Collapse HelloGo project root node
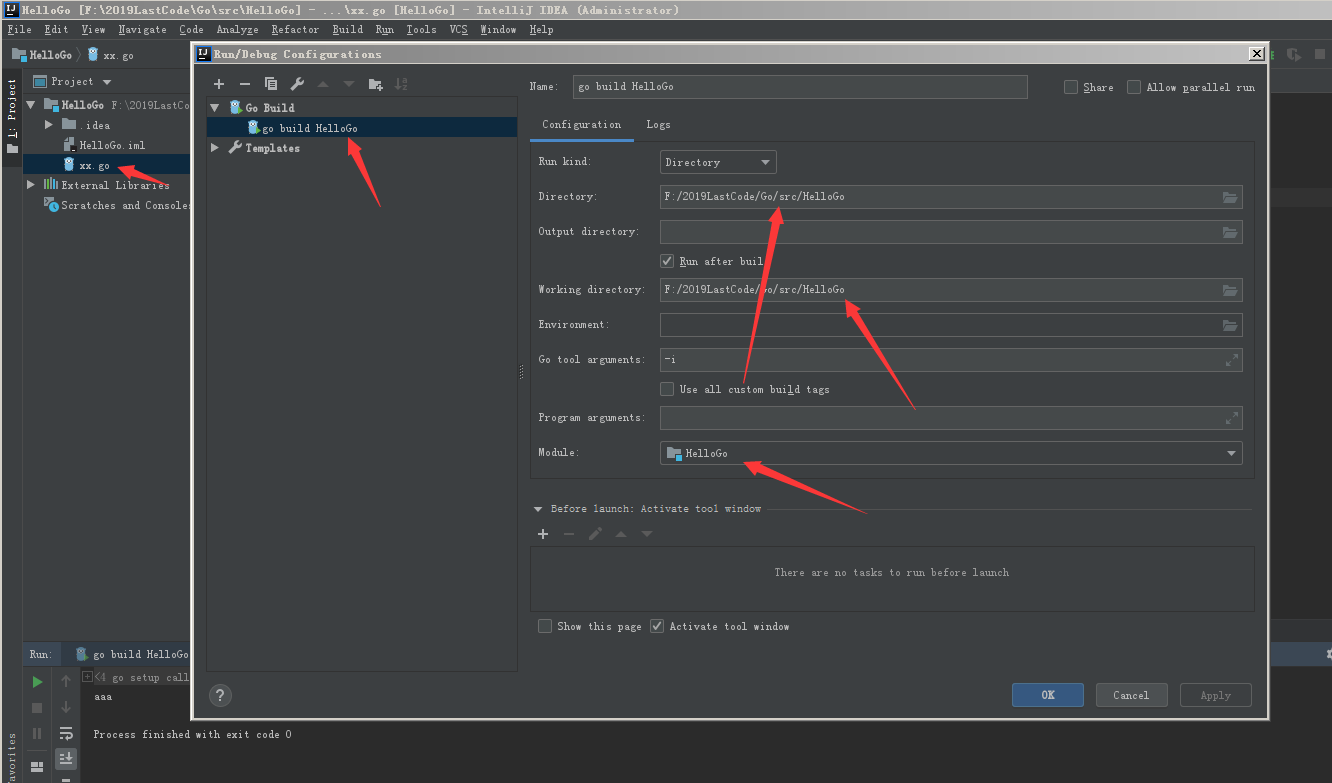1332x783 pixels. pyautogui.click(x=31, y=105)
